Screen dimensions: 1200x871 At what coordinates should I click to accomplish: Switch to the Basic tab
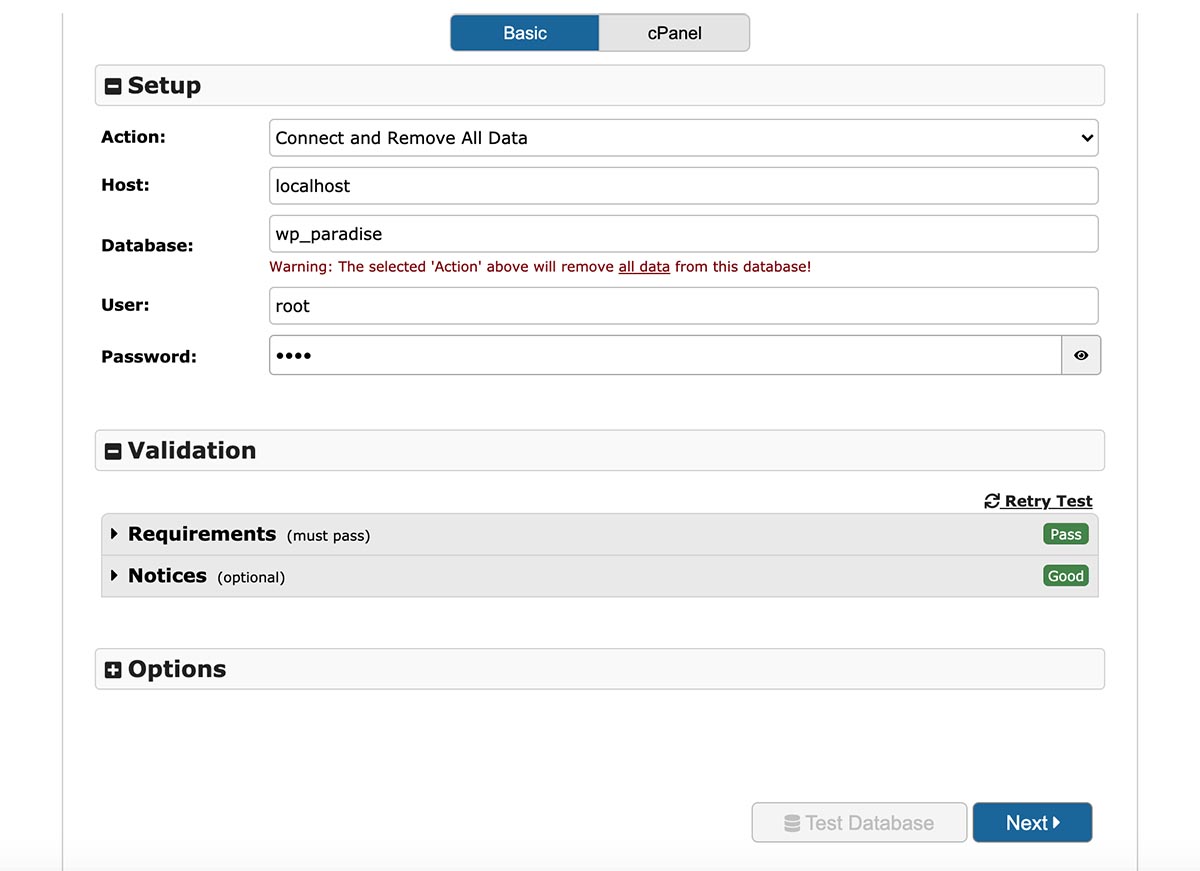click(x=525, y=33)
